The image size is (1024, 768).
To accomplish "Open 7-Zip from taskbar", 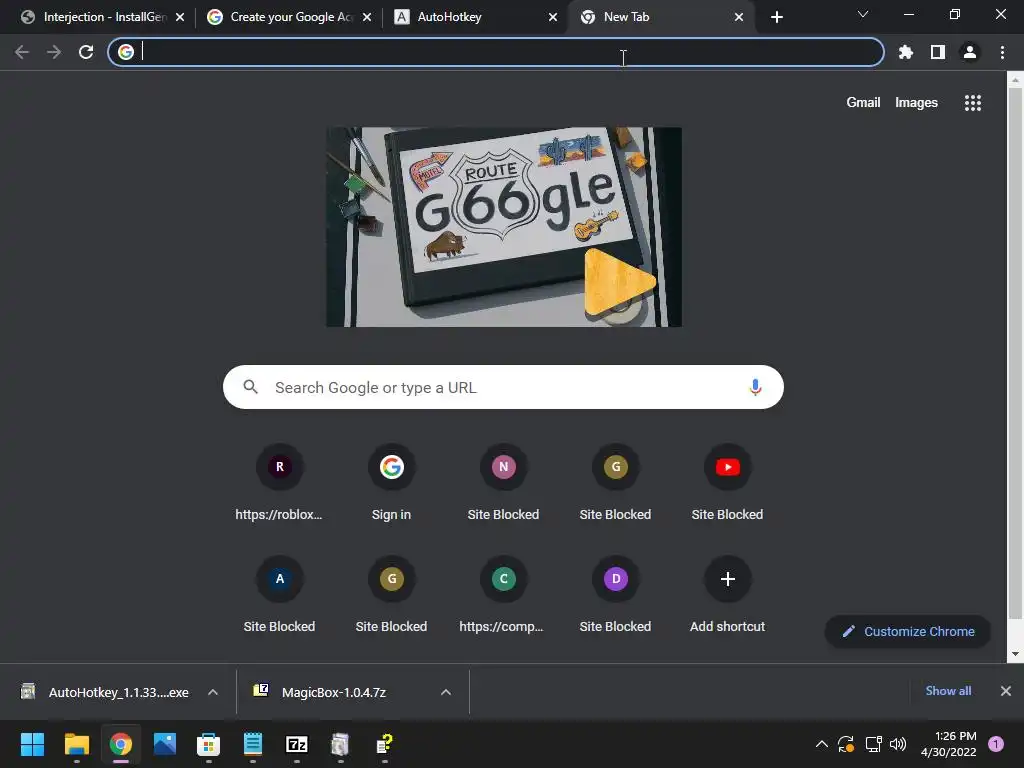I will tap(296, 744).
